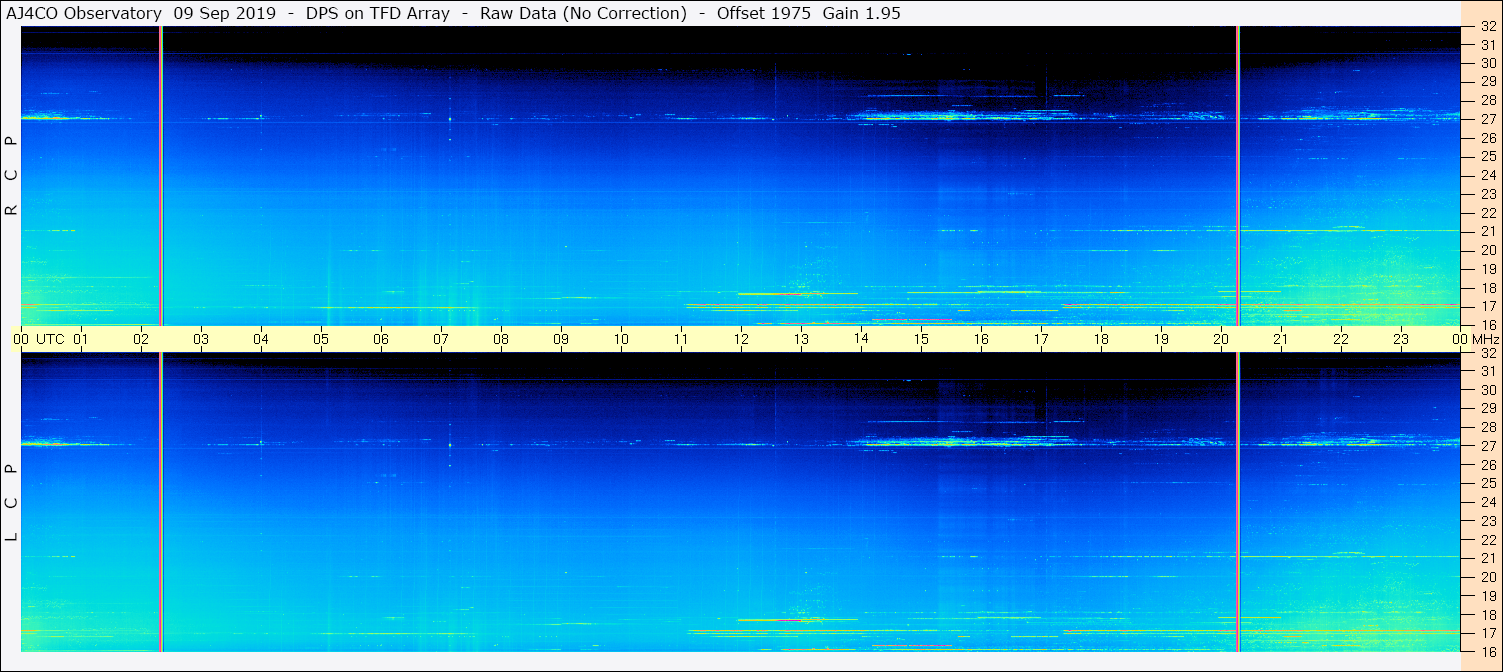Click the 26 MHz tick in RCP panel
The height and width of the screenshot is (672, 1503).
click(x=1488, y=138)
